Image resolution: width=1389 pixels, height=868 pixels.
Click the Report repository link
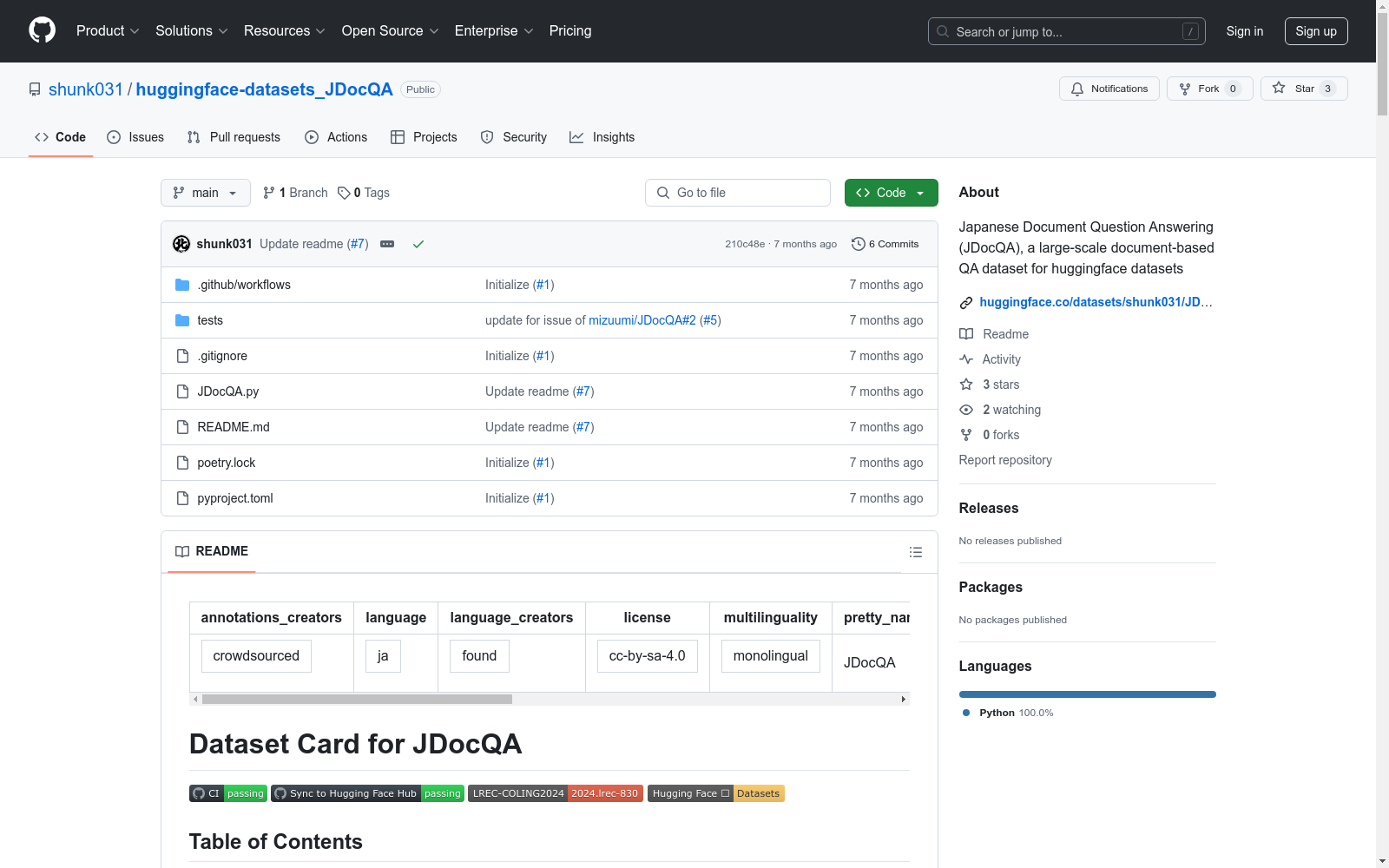(1005, 460)
